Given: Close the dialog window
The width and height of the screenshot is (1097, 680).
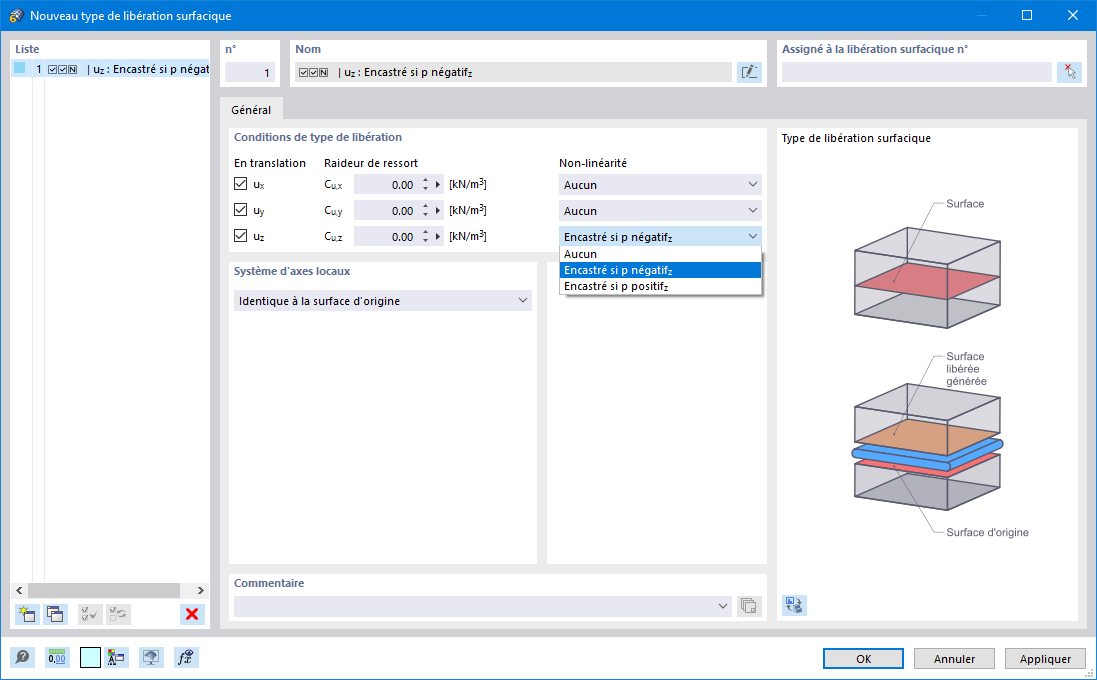Looking at the screenshot, I should pos(1073,15).
